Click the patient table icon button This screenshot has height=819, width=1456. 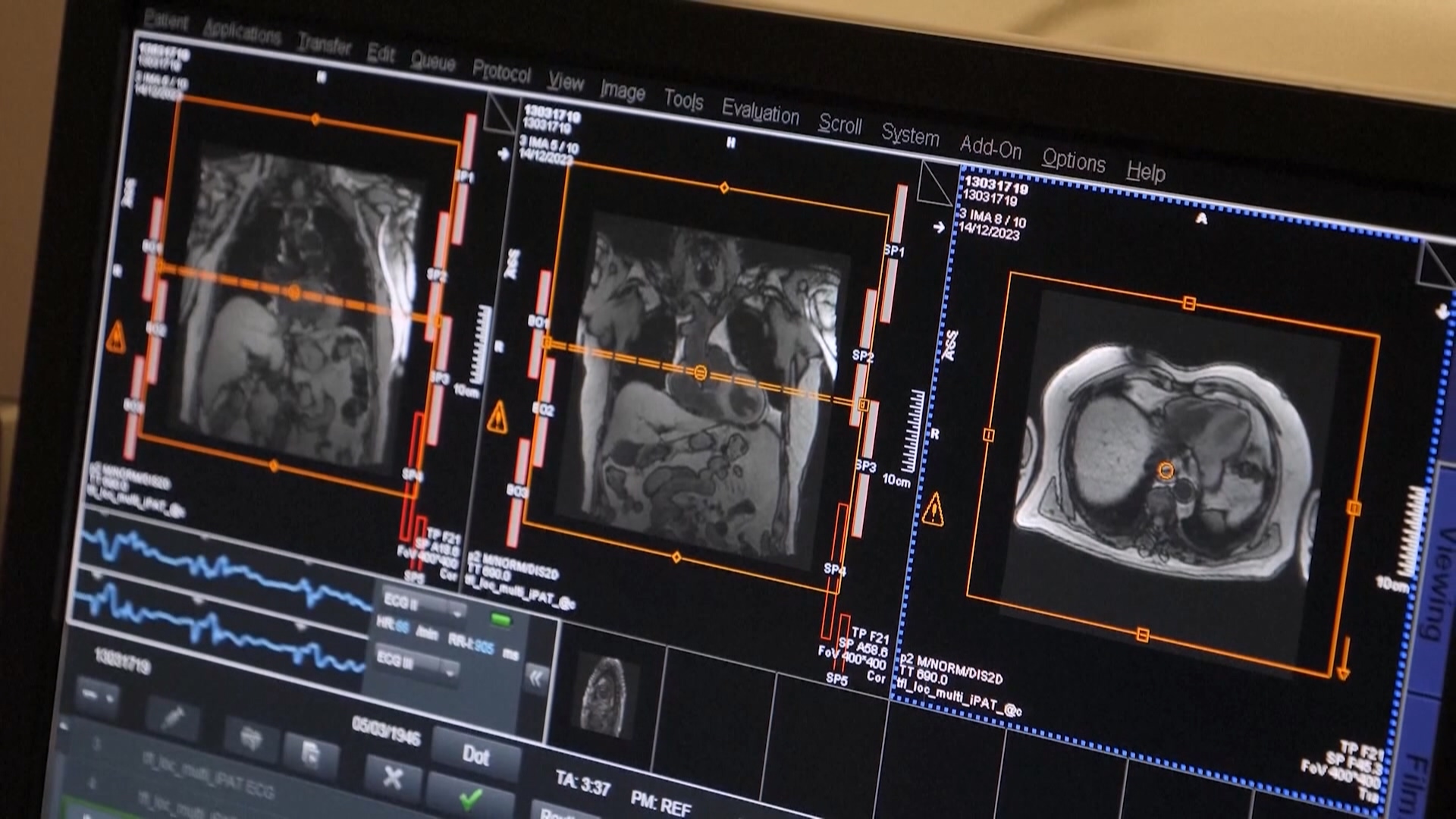[250, 737]
